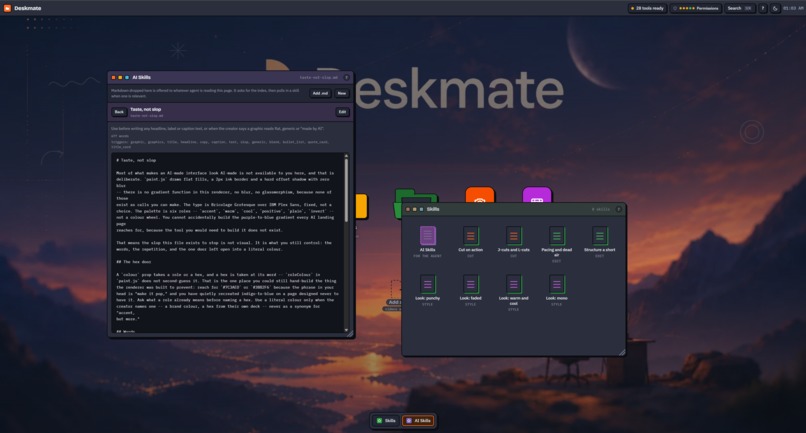Click help icon in AI Skills window title bar

click(x=346, y=78)
